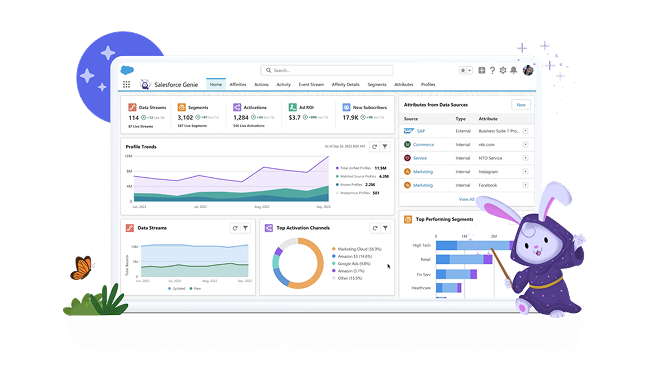Click the Known Profiles legend dot

click(x=337, y=185)
